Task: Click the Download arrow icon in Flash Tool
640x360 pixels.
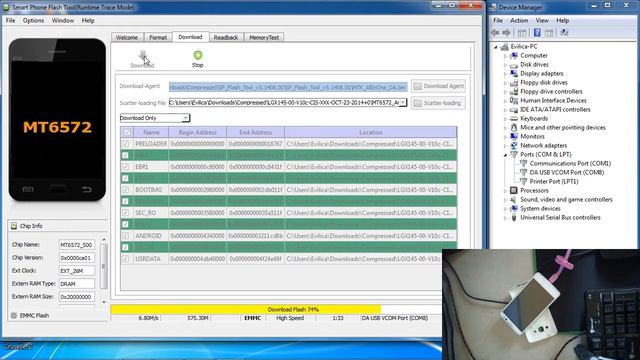Action: [142, 55]
